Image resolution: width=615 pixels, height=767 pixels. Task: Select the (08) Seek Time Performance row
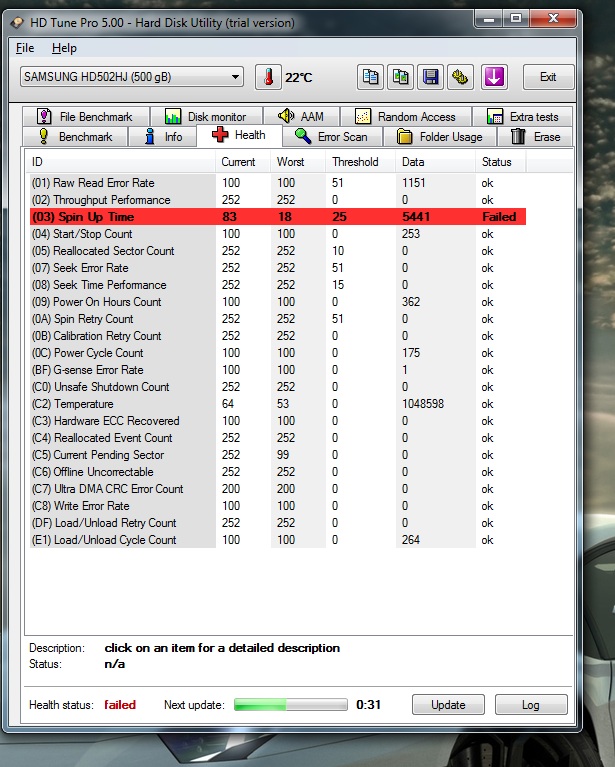(x=278, y=285)
